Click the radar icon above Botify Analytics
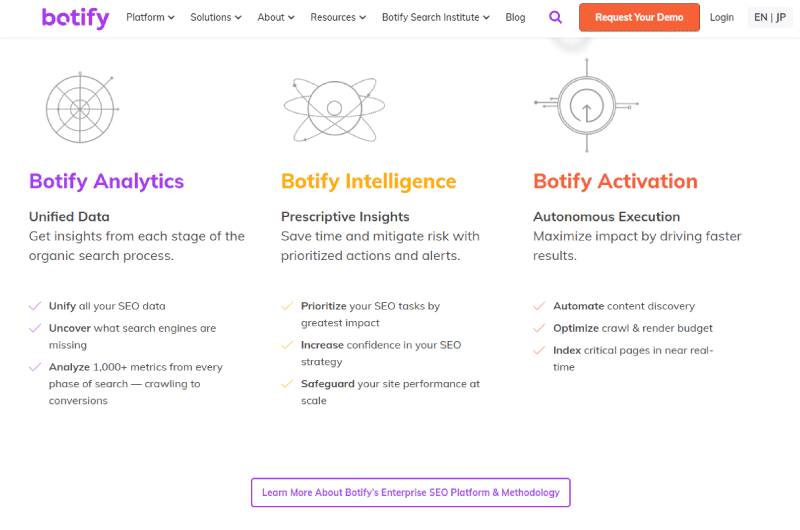The width and height of the screenshot is (800, 530). tap(82, 108)
